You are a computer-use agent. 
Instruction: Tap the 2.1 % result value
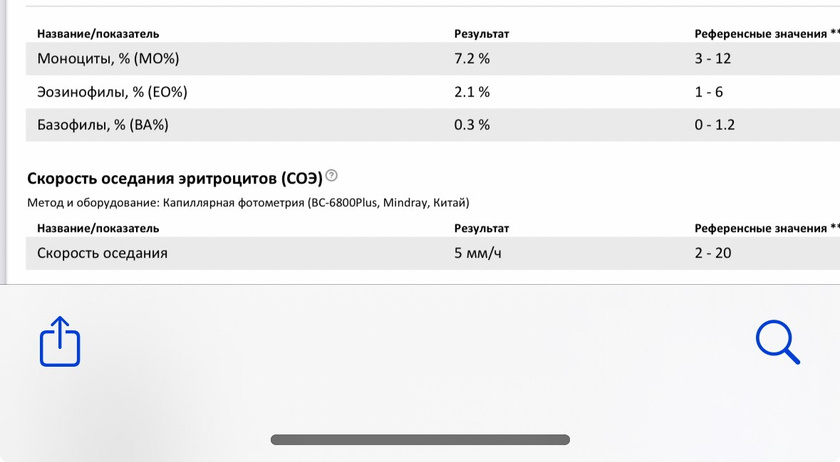point(472,92)
